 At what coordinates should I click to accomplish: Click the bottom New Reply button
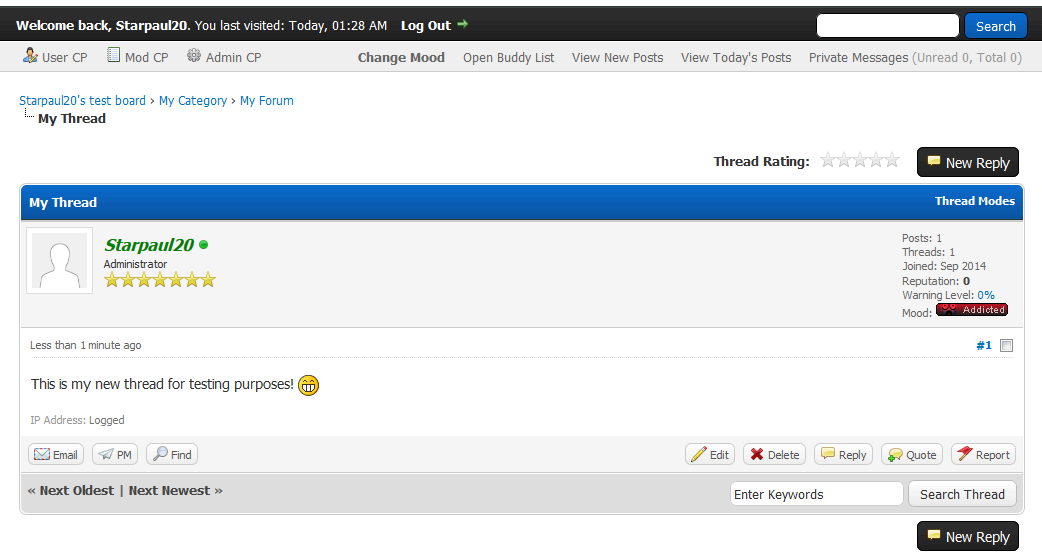968,536
